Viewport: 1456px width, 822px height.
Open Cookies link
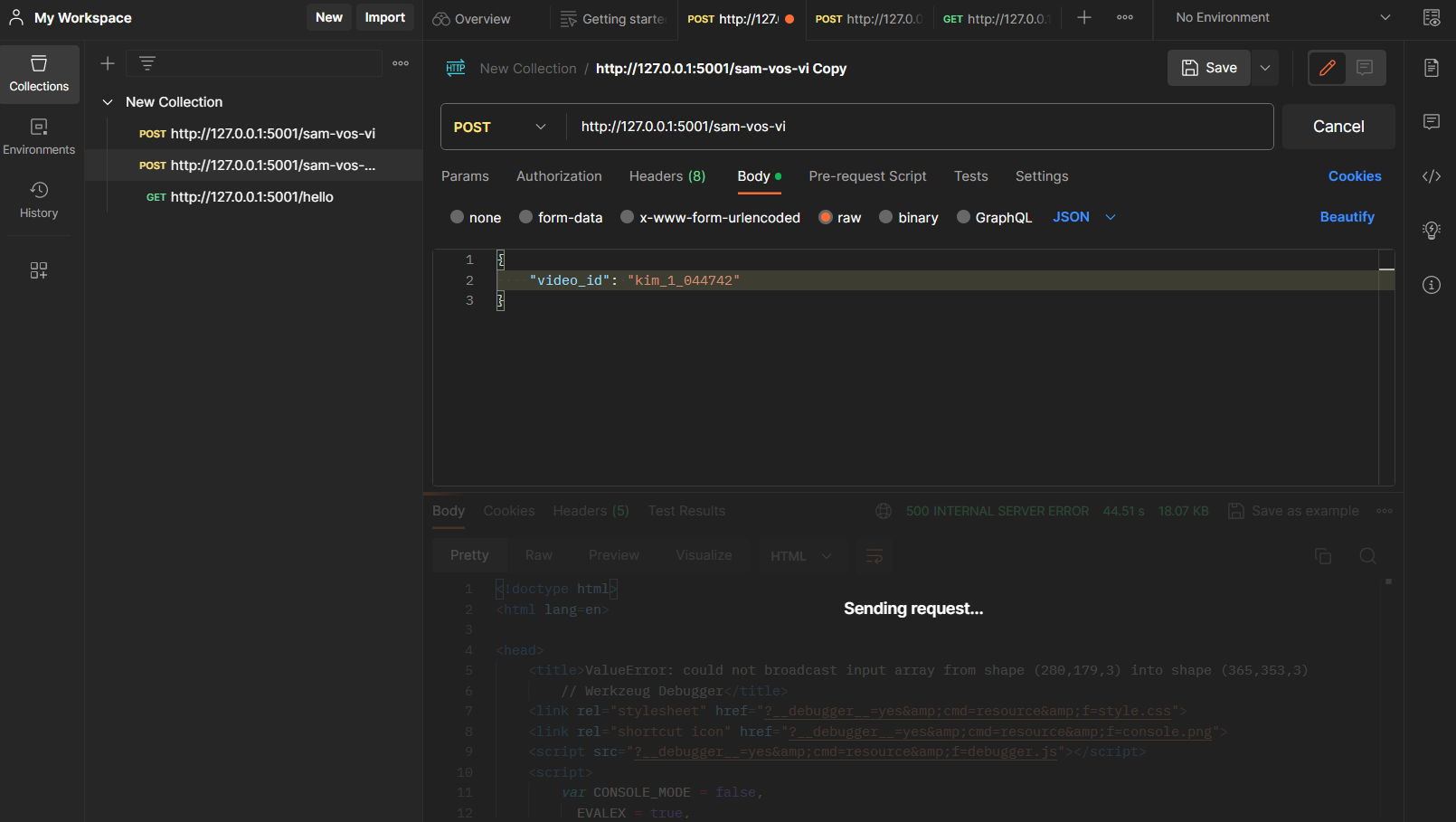(x=1355, y=176)
